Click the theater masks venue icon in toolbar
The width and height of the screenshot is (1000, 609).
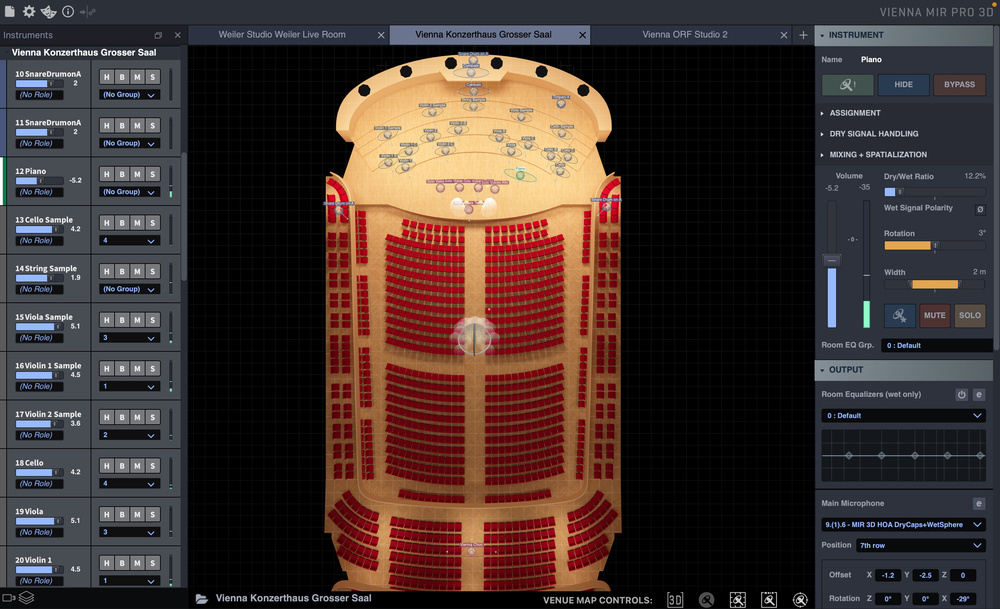tap(48, 12)
